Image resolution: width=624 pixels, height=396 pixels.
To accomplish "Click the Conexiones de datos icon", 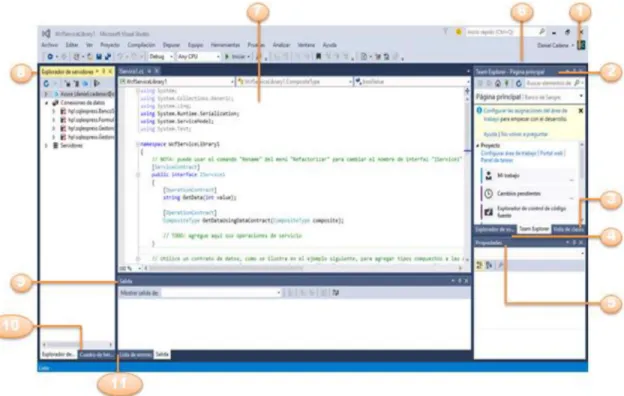I will click(x=56, y=103).
